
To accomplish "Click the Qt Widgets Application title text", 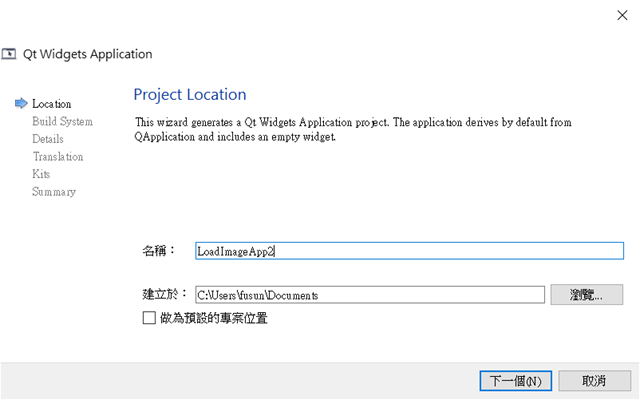I will (x=87, y=54).
